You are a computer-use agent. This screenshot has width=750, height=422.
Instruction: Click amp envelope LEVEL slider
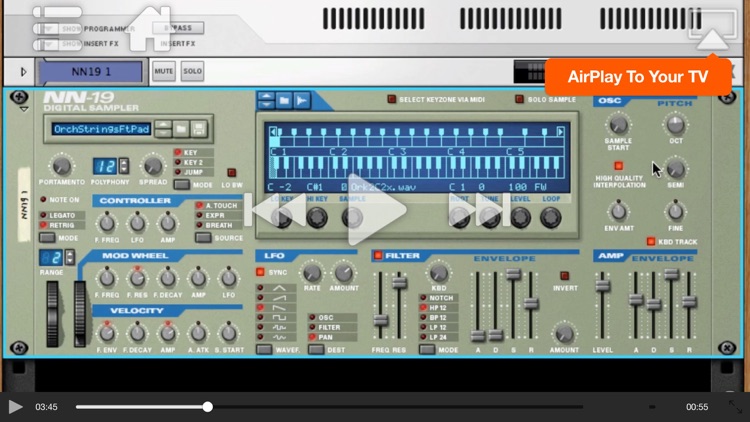click(x=602, y=286)
